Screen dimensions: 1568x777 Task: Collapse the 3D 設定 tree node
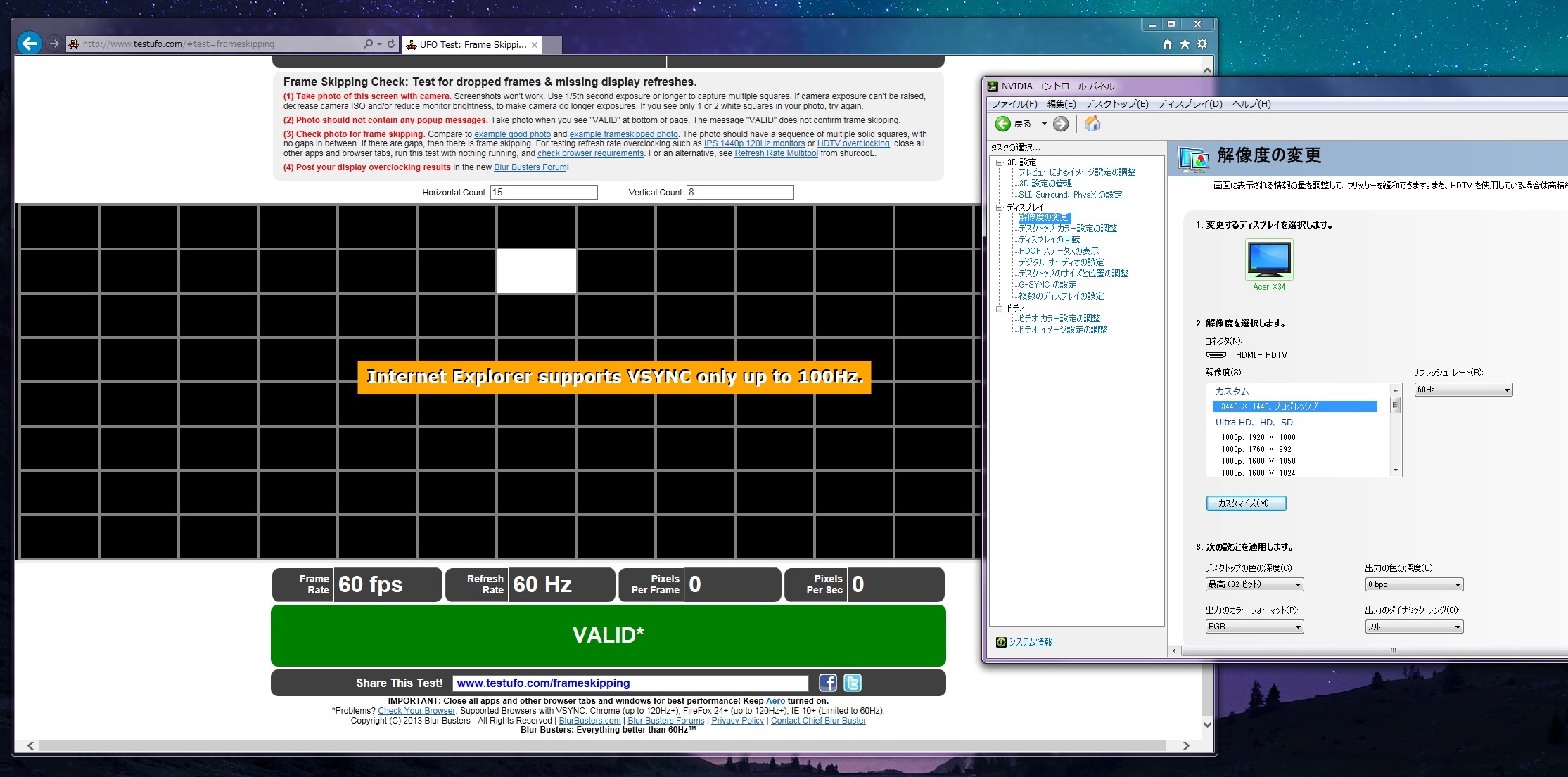click(999, 162)
